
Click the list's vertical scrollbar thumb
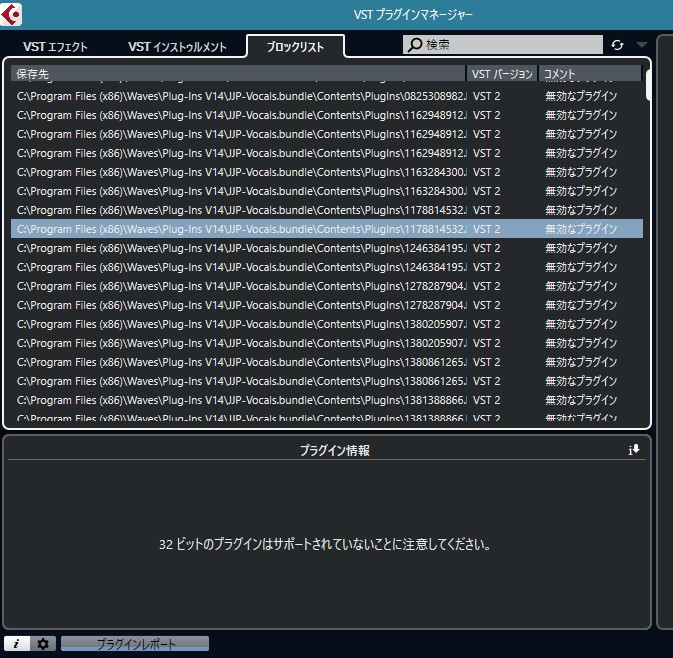click(x=648, y=85)
